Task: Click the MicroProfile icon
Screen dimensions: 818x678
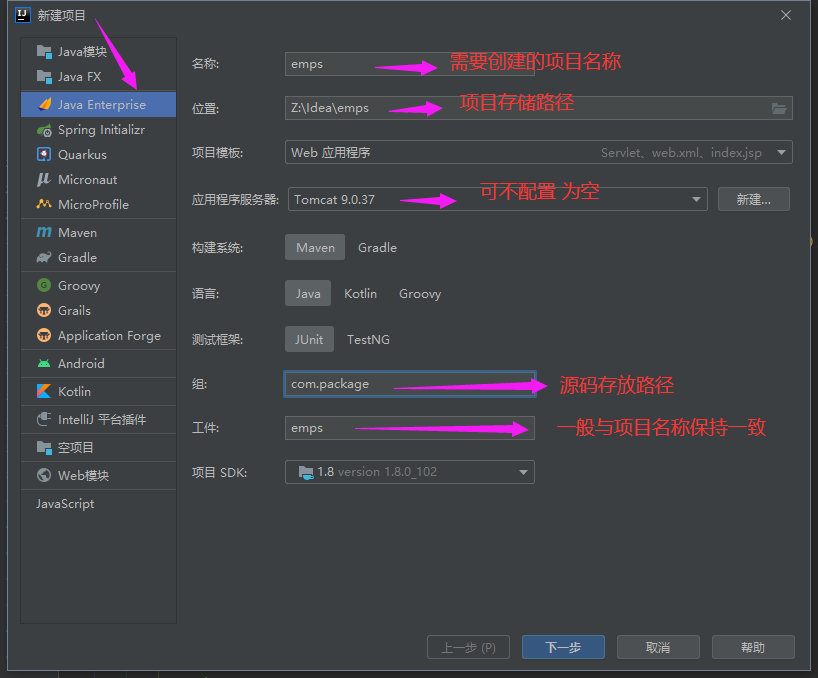Action: point(44,204)
